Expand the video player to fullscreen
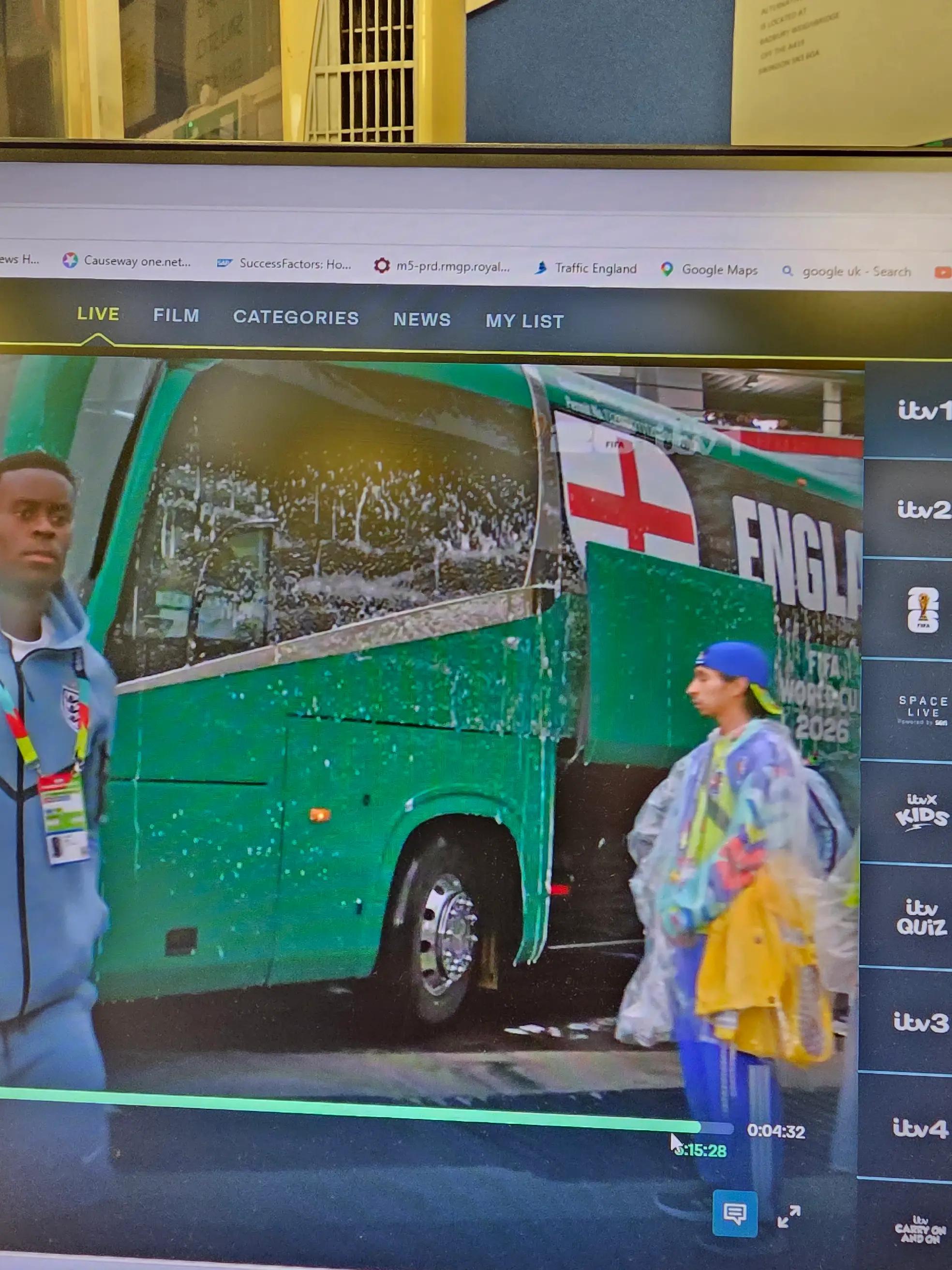 pyautogui.click(x=788, y=1217)
